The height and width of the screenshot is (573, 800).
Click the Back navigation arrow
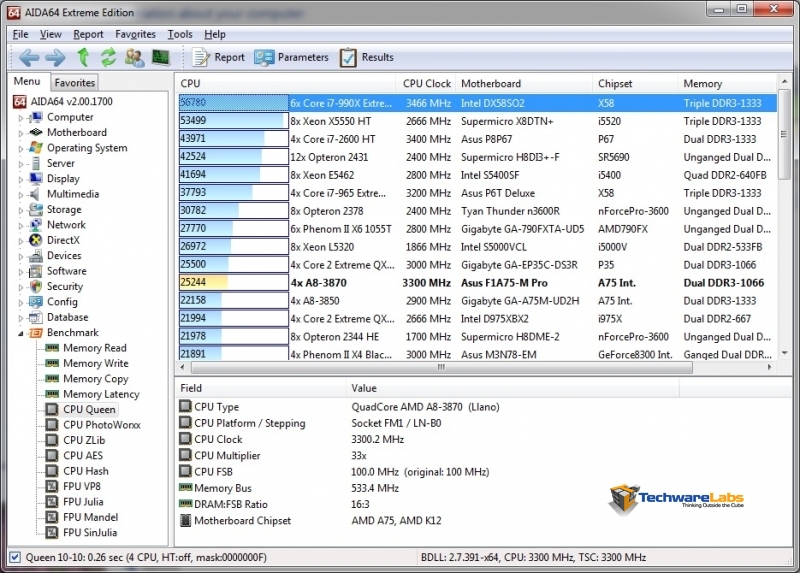click(29, 58)
